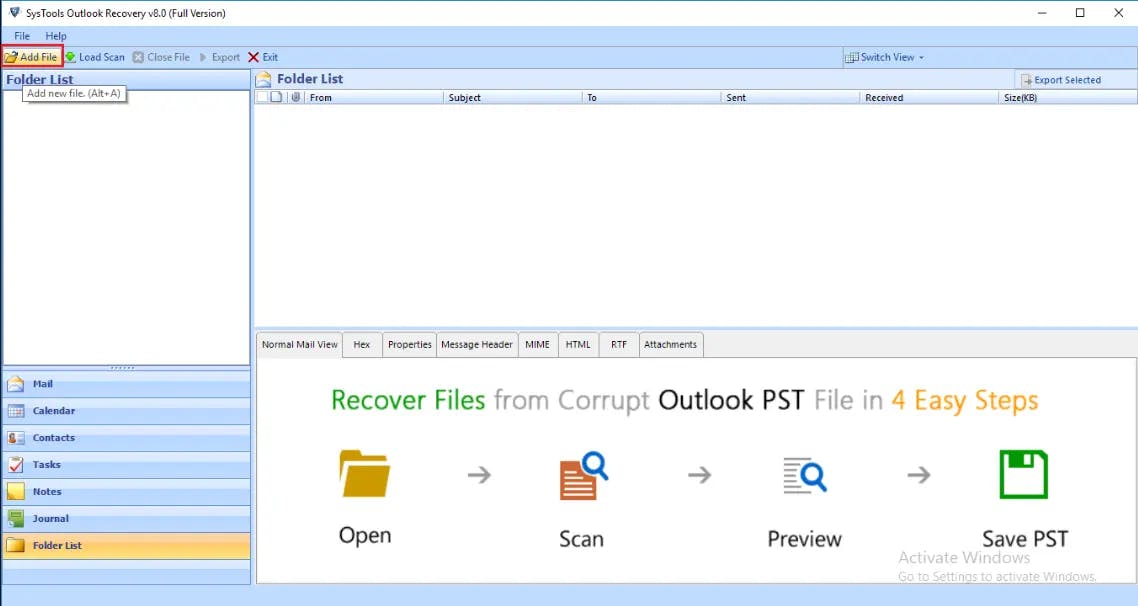This screenshot has height=606, width=1138.
Task: Switch to Normal Mail View tab
Action: coord(300,345)
